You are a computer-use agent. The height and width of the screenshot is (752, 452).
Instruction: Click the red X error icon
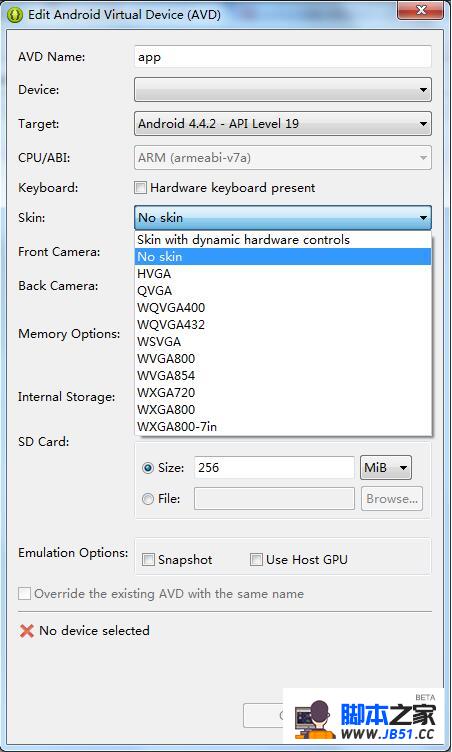coord(26,631)
